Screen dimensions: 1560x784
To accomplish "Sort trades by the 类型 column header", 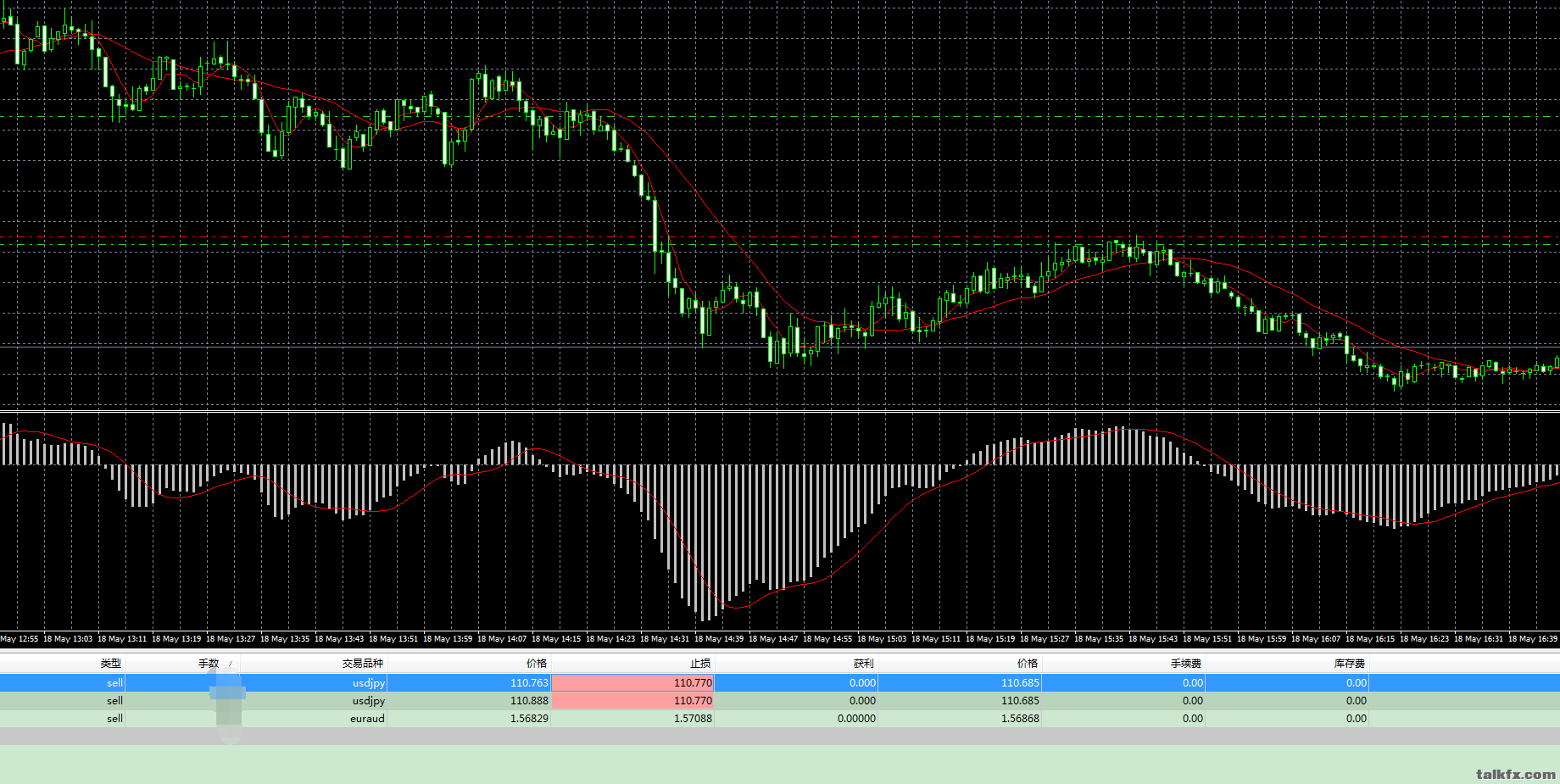I will click(x=111, y=664).
